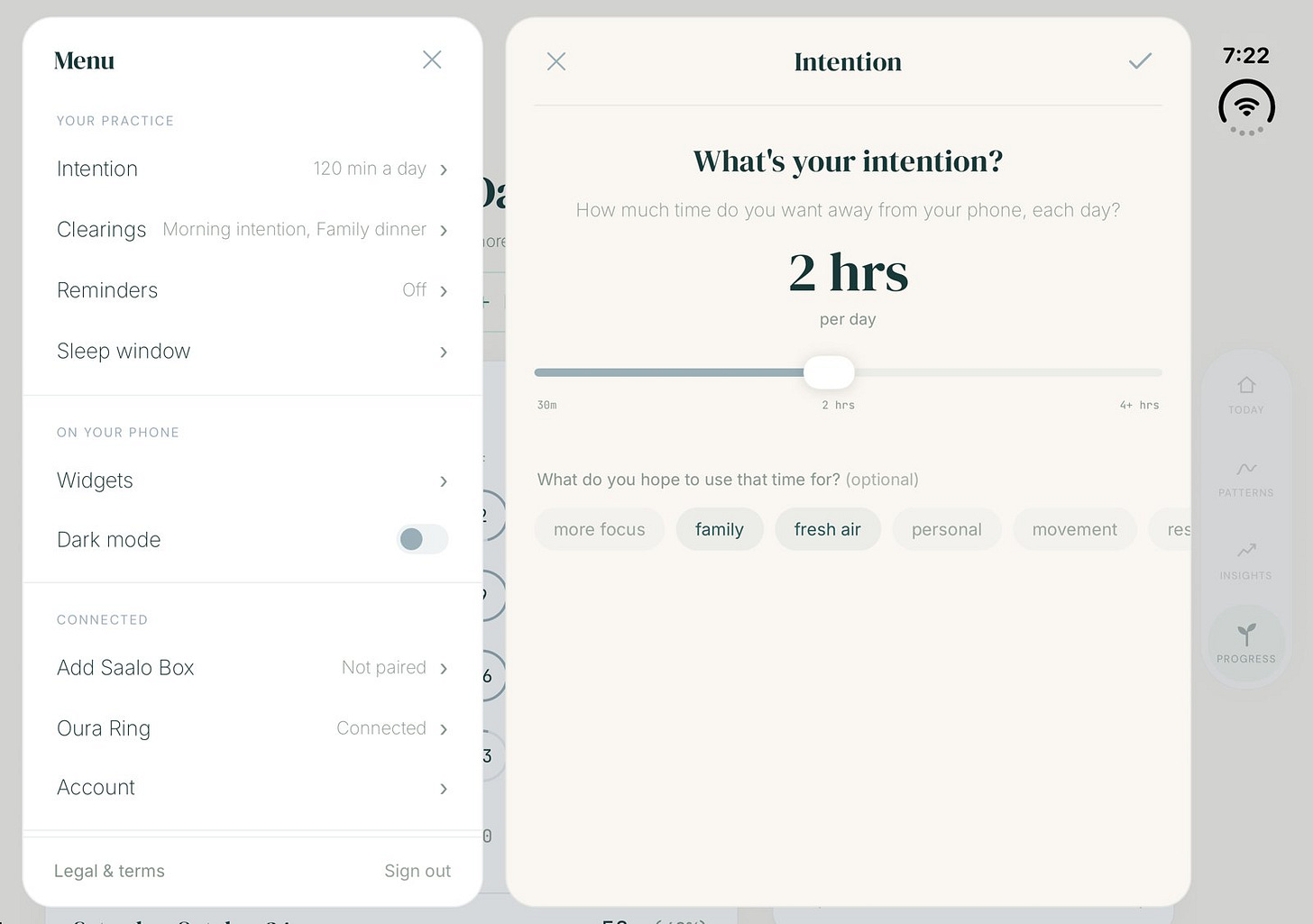1313x924 pixels.
Task: Tap the Wi-Fi sync status icon
Action: [1246, 108]
